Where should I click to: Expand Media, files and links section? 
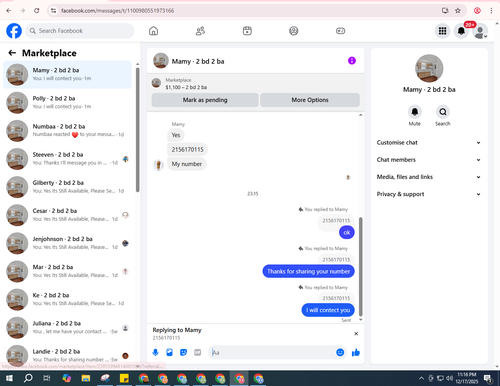[x=429, y=177]
